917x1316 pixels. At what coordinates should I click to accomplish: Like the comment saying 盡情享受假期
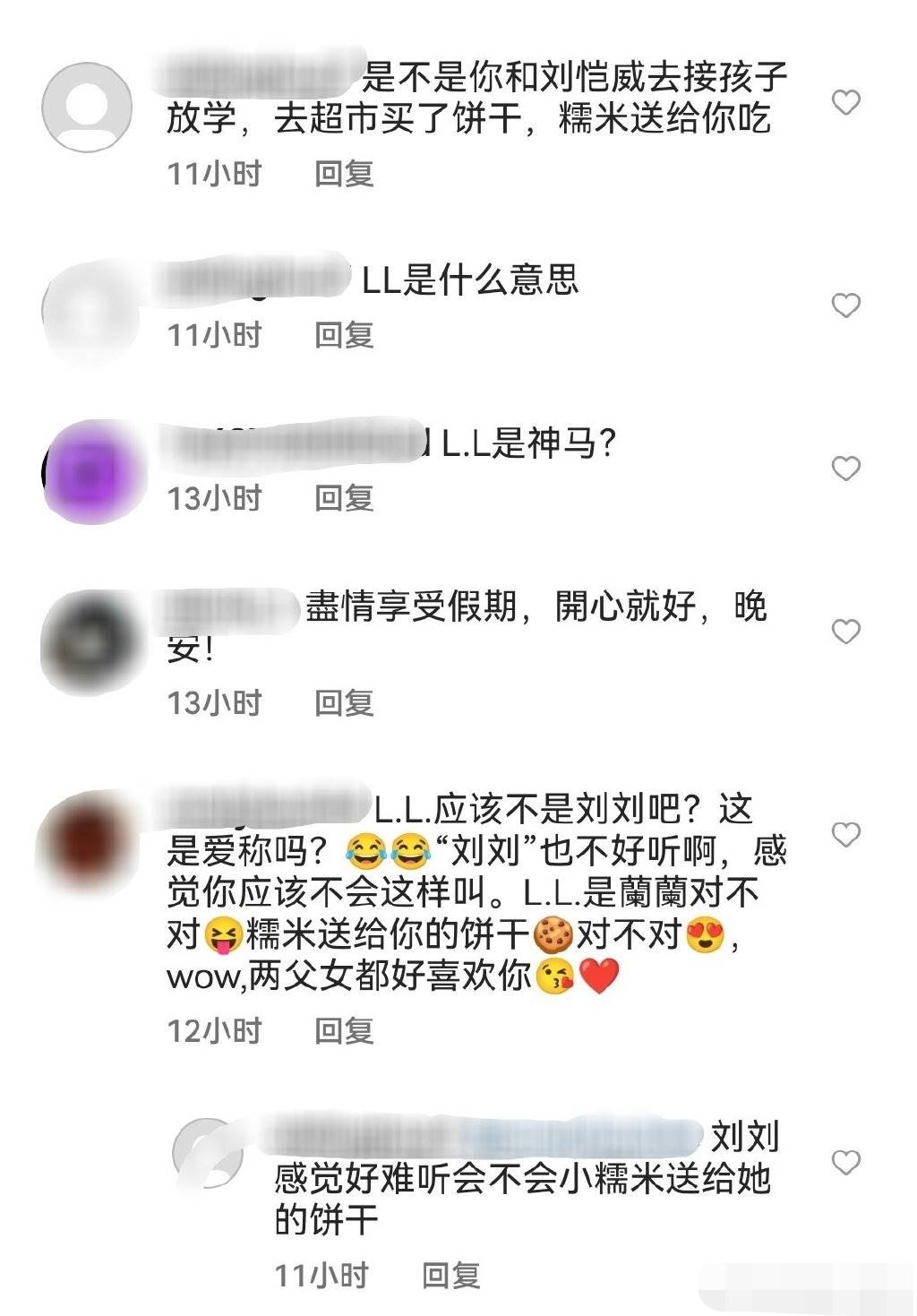click(x=845, y=632)
